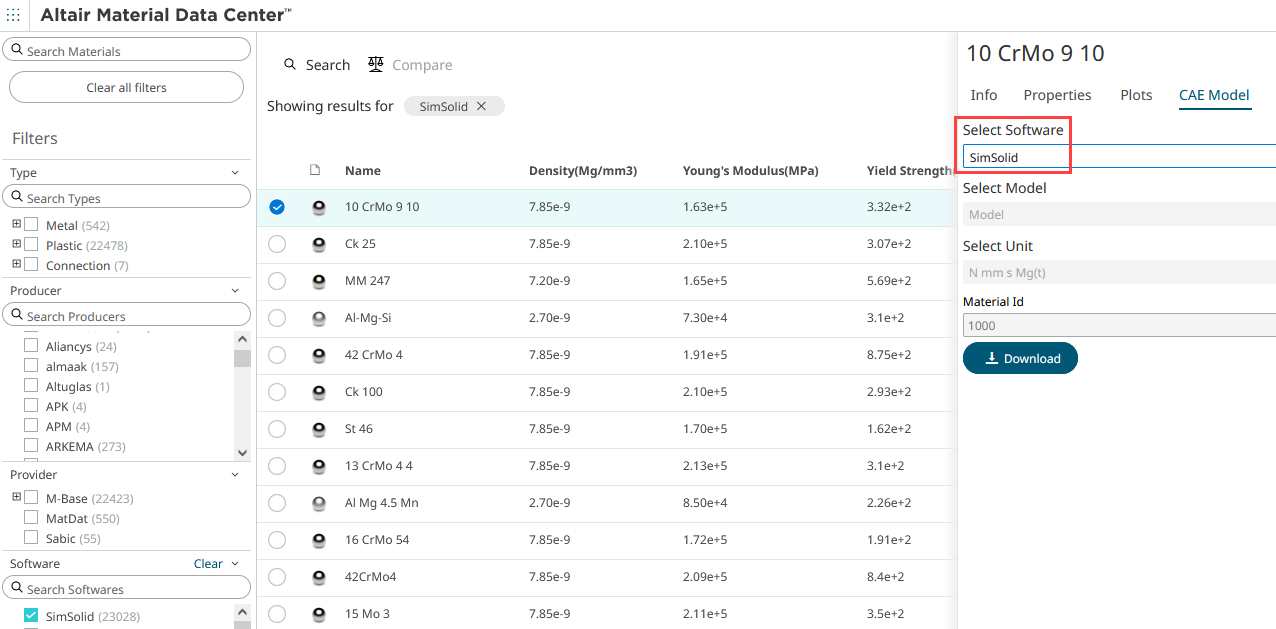Check the Metal type checkbox
The image size is (1276, 629).
coord(32,225)
